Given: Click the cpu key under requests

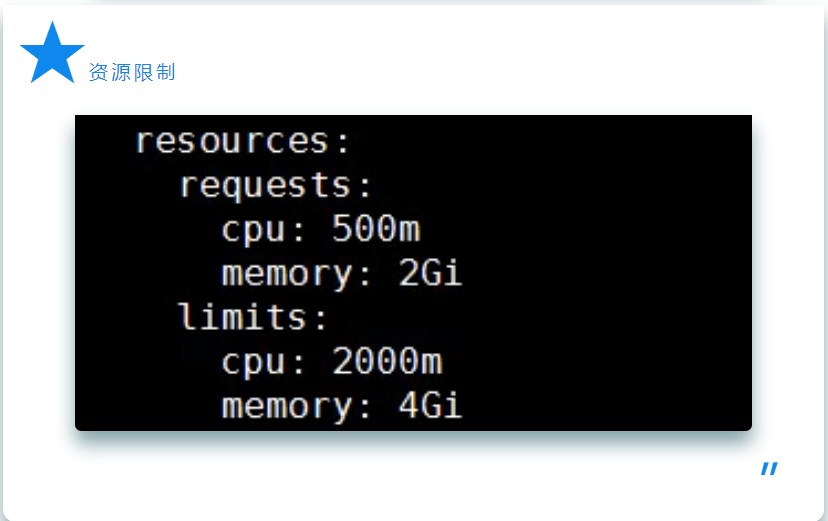Looking at the screenshot, I should click(x=254, y=229).
